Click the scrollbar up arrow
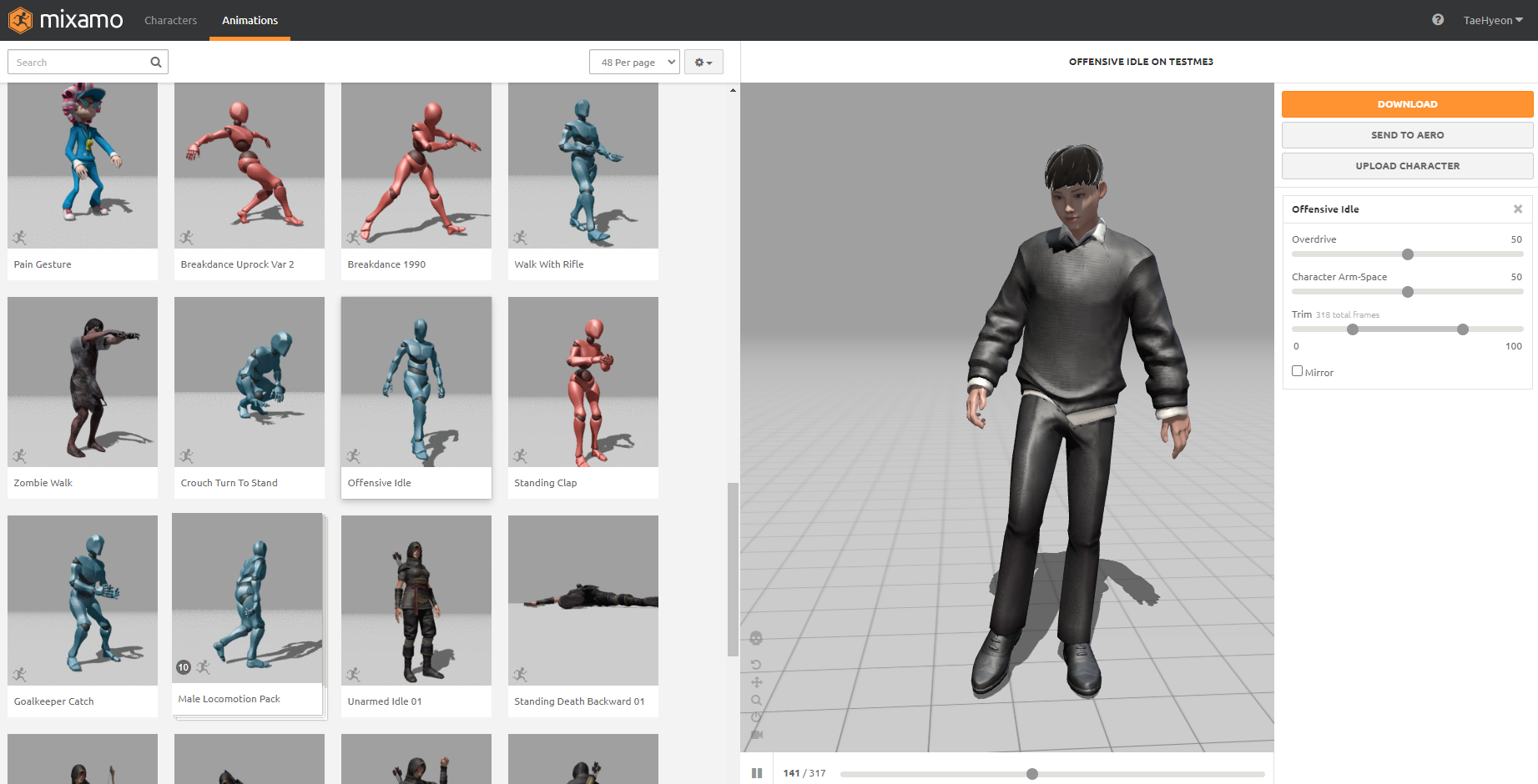The image size is (1538, 784). (733, 90)
